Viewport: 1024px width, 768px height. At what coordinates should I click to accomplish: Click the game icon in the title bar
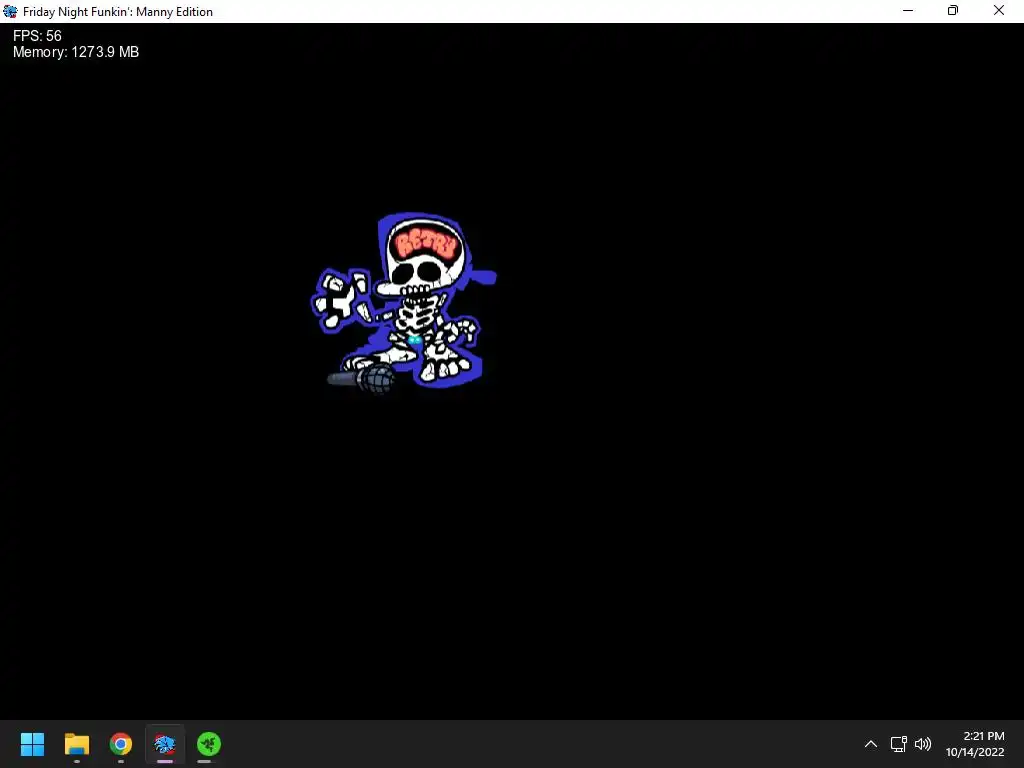(10, 11)
